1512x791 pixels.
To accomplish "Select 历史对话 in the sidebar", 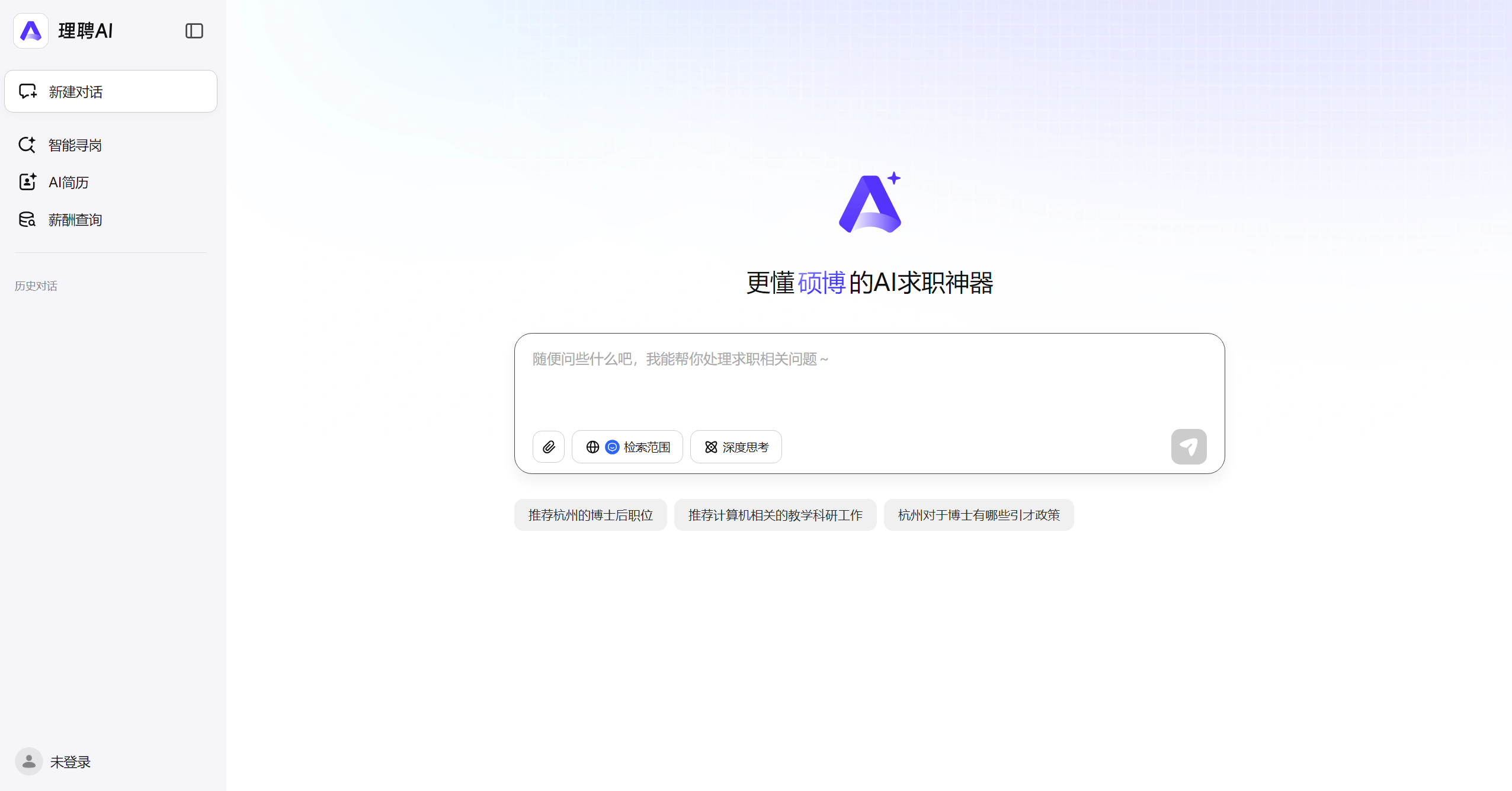I will (x=36, y=286).
